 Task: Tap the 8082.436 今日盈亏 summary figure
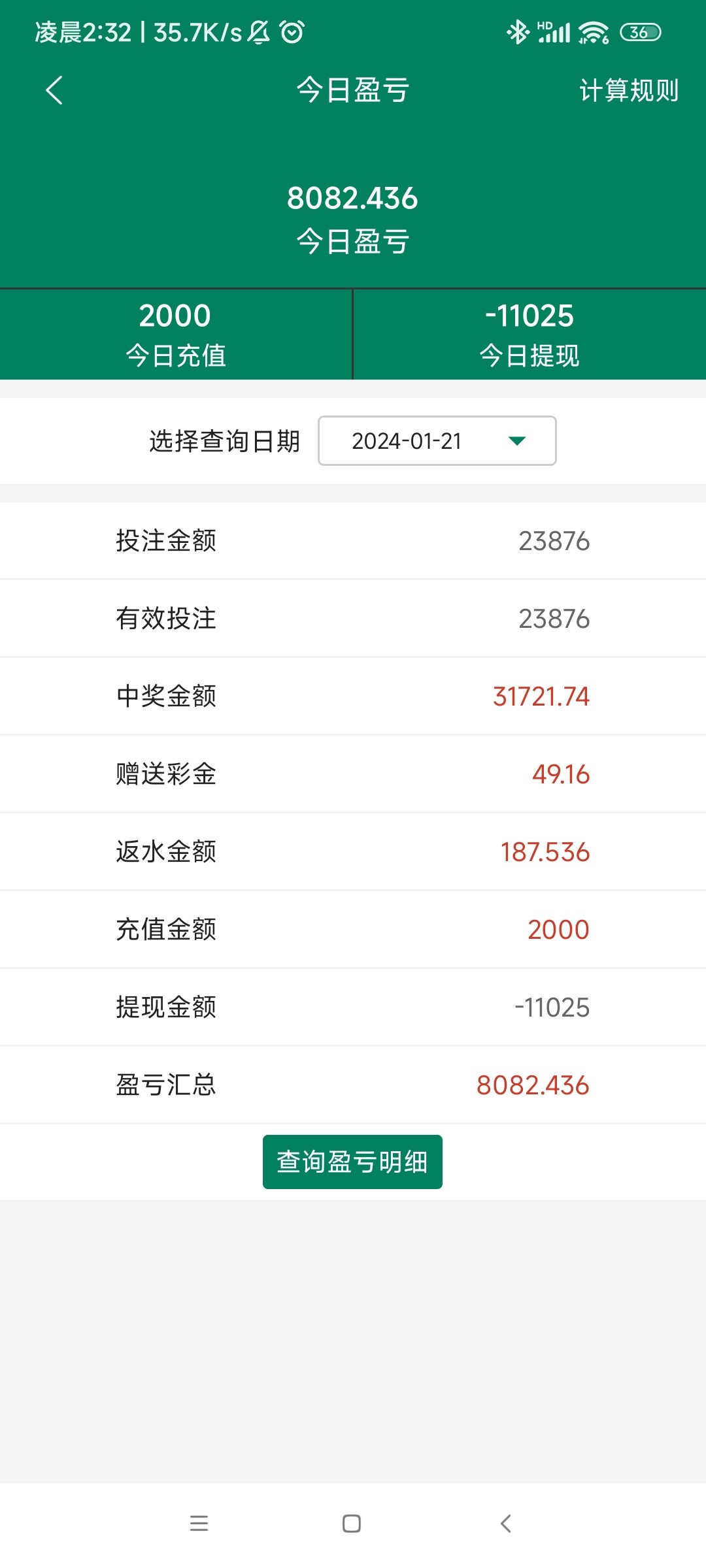(x=352, y=198)
